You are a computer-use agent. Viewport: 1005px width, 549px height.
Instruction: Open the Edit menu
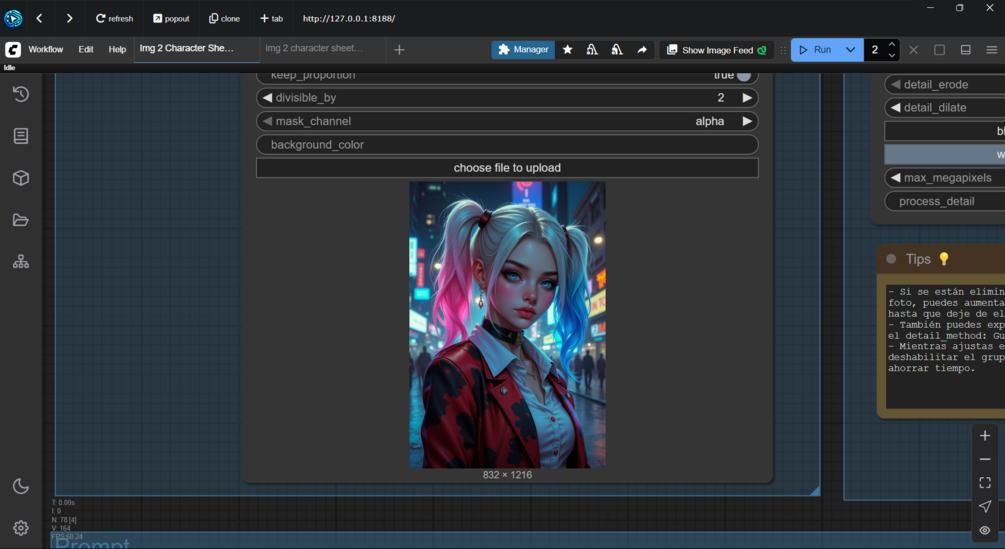click(86, 49)
